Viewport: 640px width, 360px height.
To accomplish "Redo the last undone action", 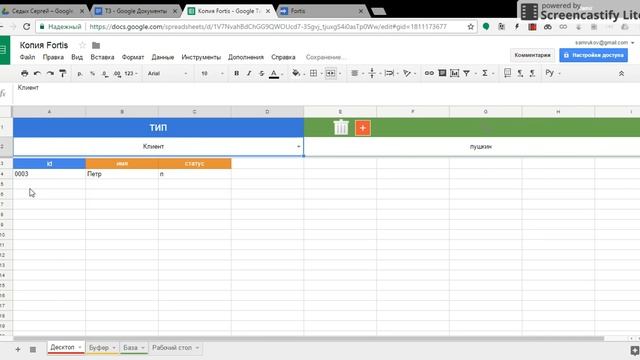I will click(50, 73).
